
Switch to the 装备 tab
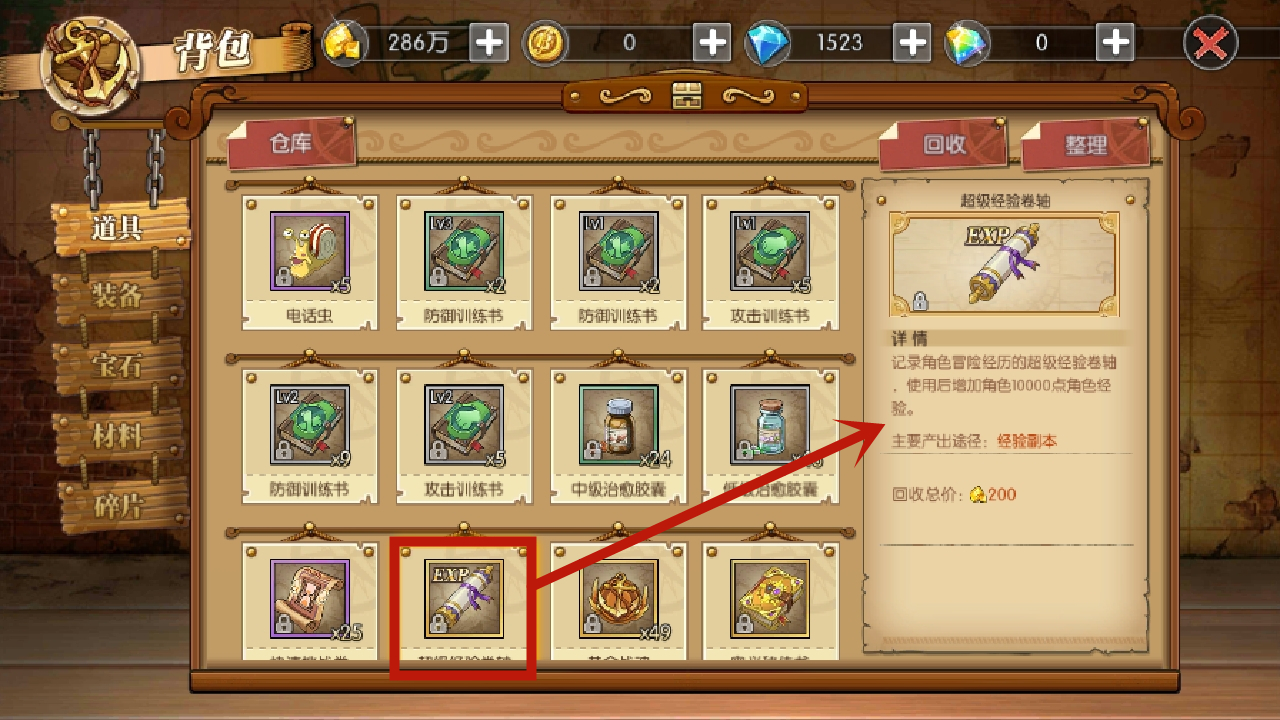(118, 295)
